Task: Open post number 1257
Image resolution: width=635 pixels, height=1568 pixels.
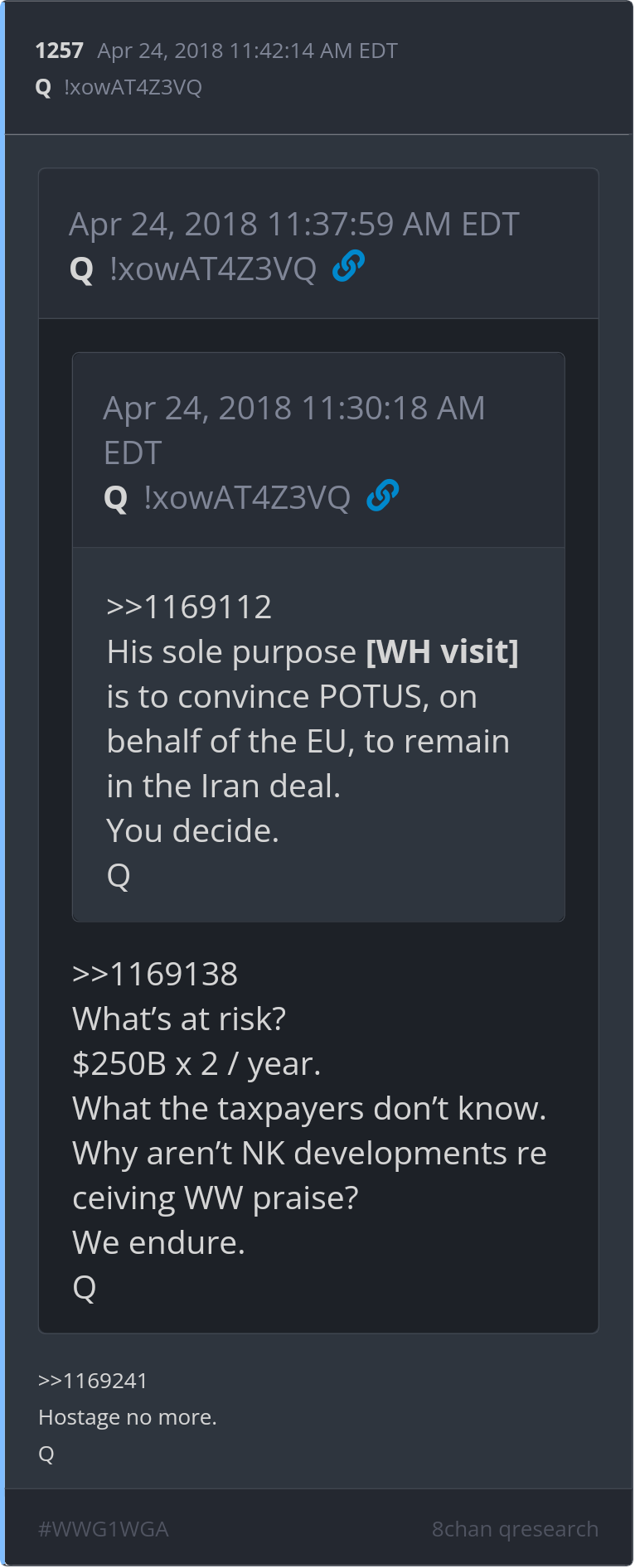Action: 59,51
